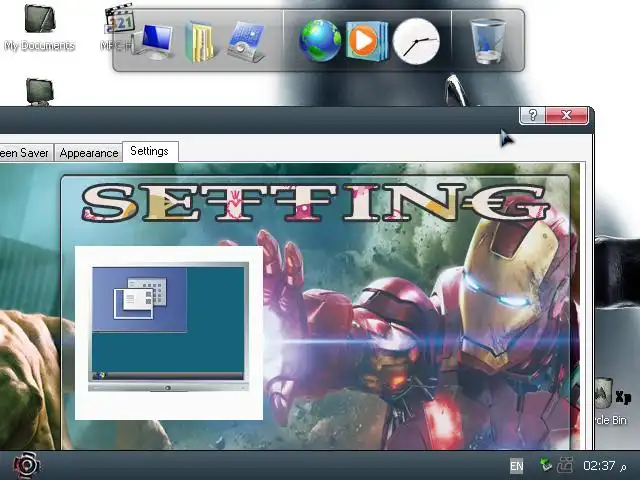Click the monitor preview in Settings
The height and width of the screenshot is (480, 640).
[x=168, y=326]
